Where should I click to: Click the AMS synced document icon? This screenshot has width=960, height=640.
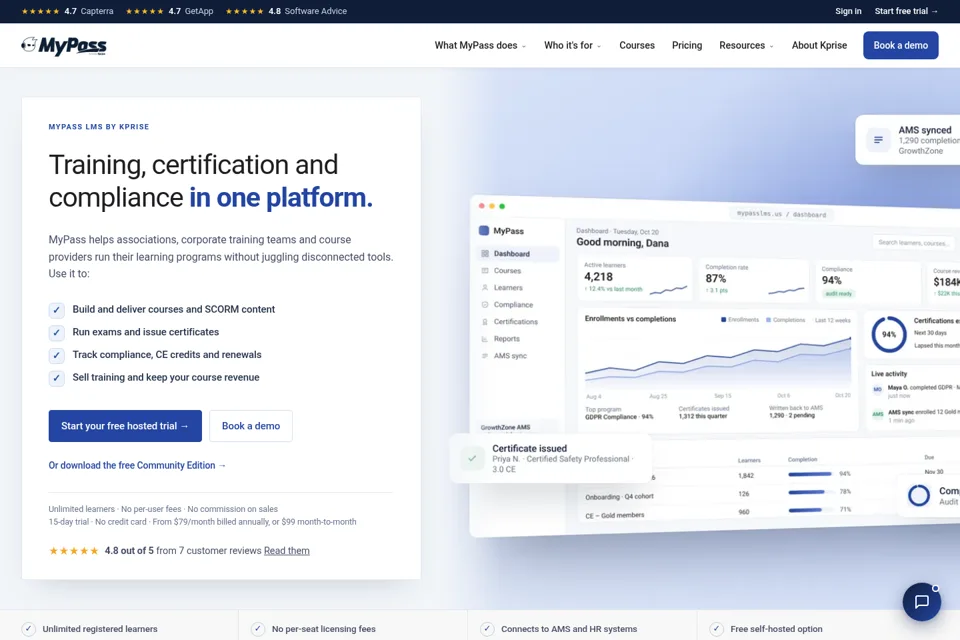pos(878,140)
